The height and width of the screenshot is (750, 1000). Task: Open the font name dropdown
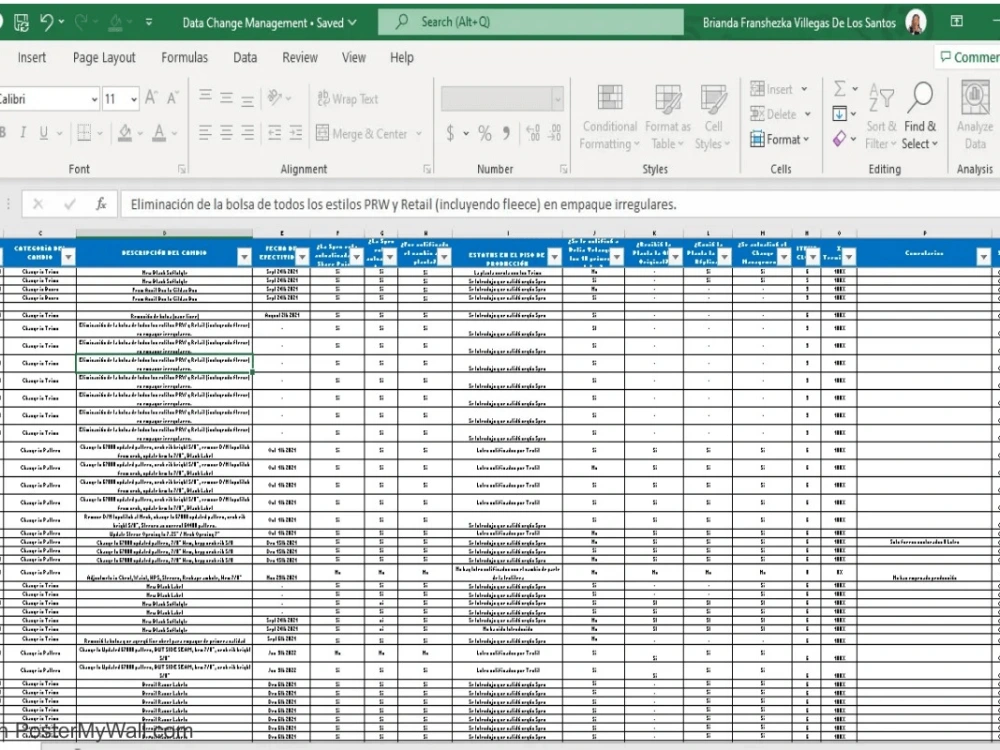click(x=94, y=99)
